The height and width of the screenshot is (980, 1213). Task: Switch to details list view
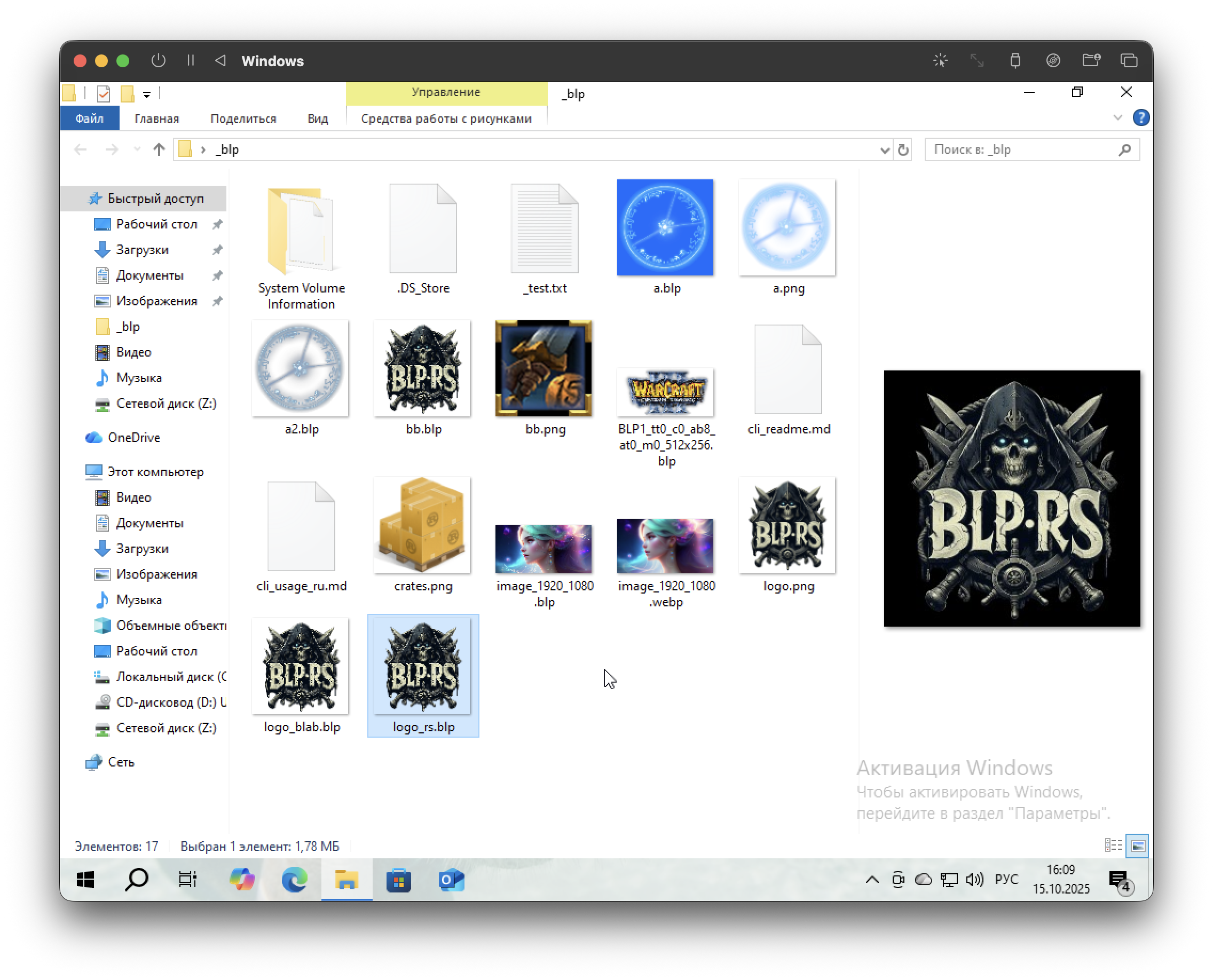tap(1113, 845)
